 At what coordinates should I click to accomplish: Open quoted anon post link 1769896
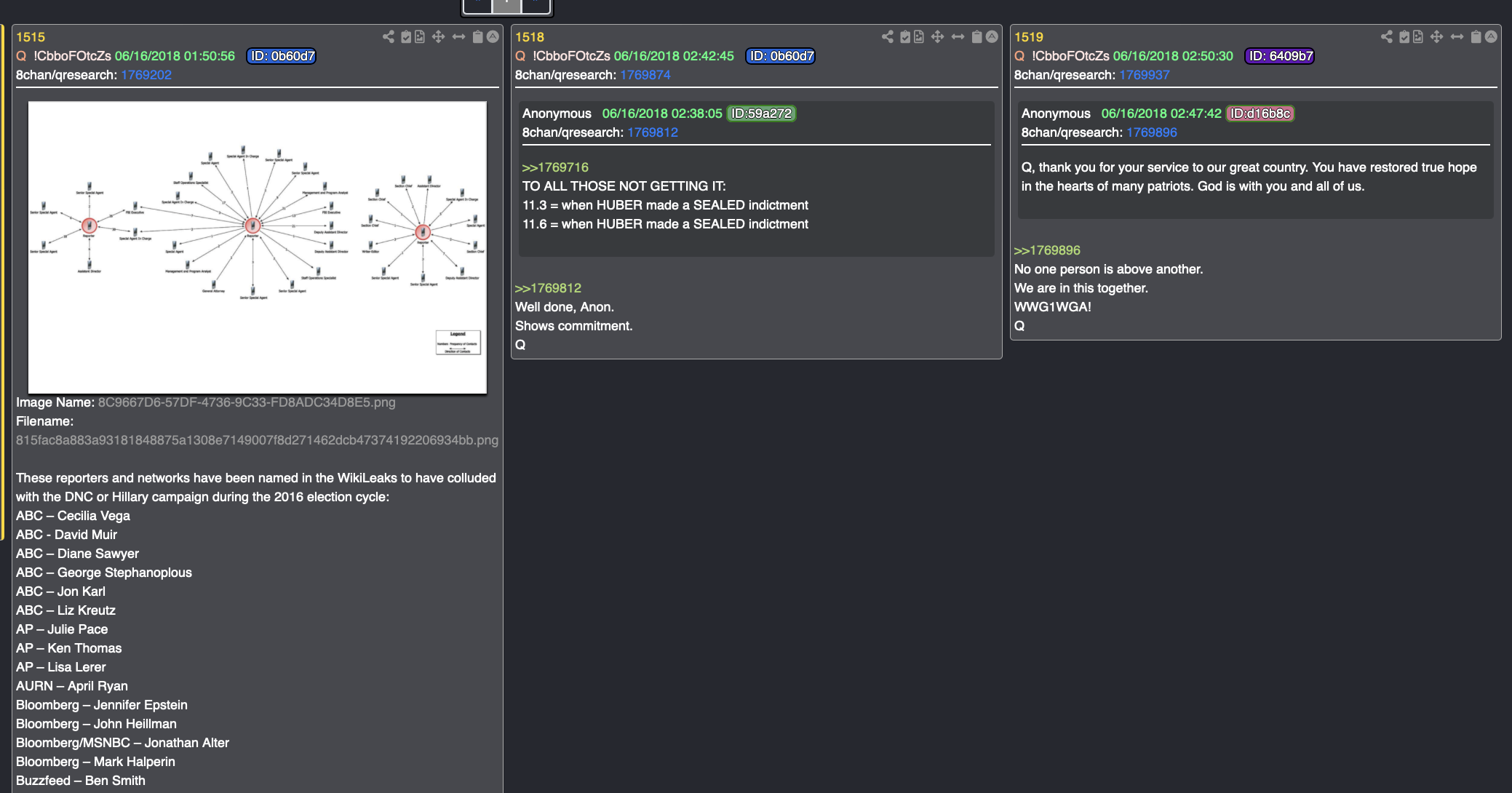(1152, 132)
